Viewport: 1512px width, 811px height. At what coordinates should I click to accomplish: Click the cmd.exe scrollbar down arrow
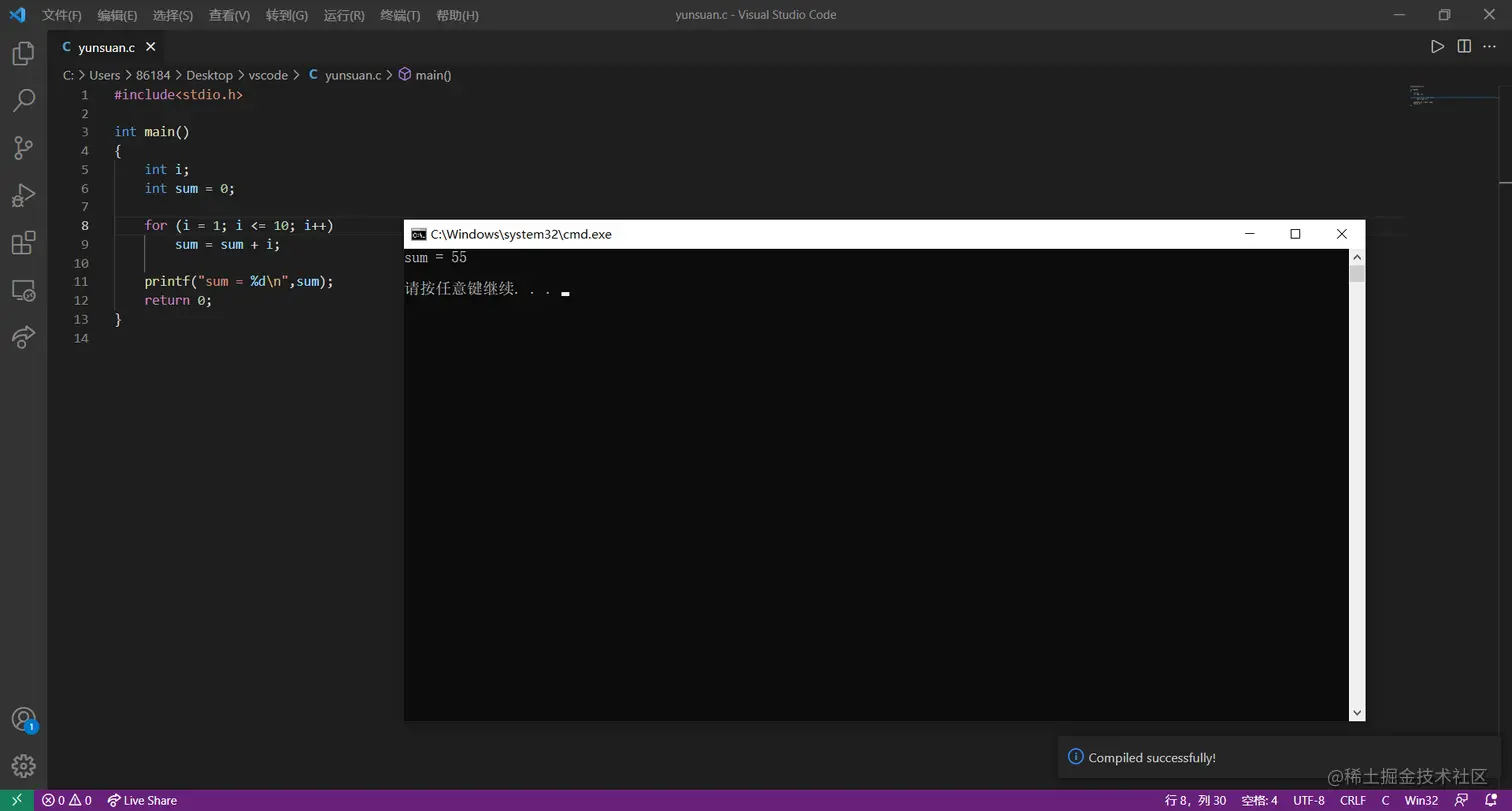(1357, 712)
